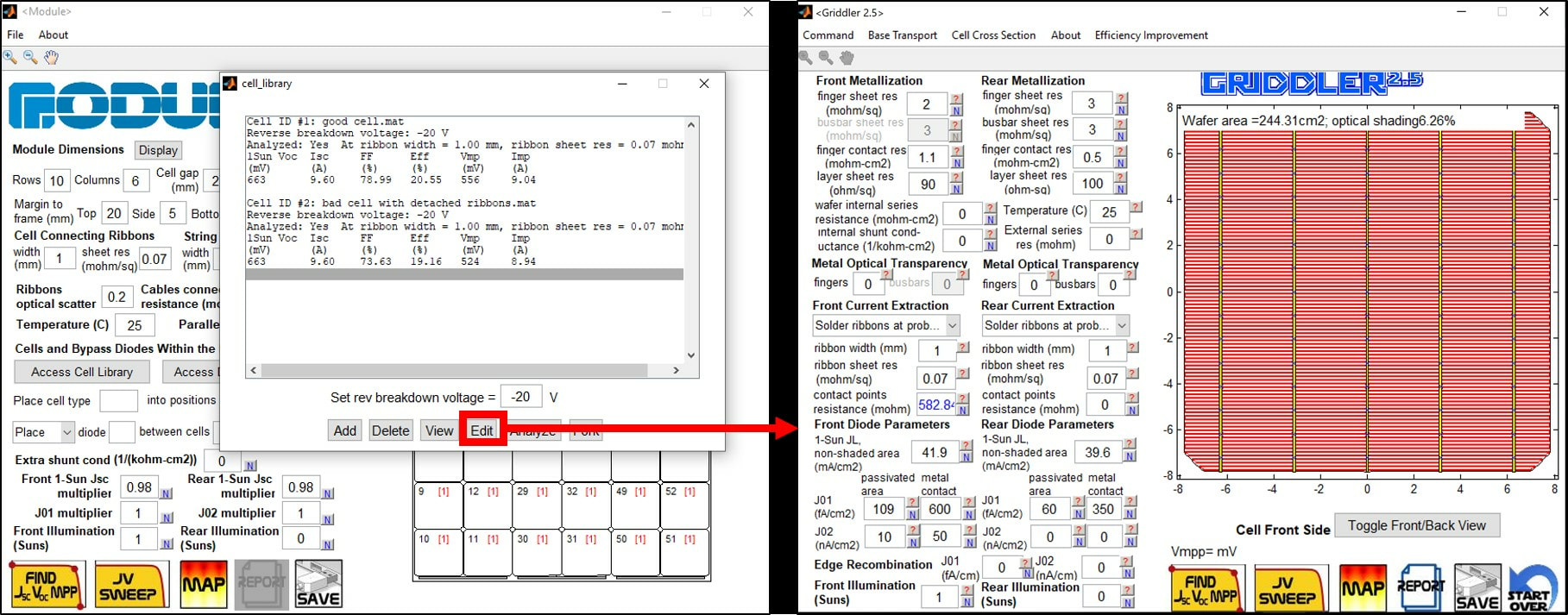Open About menu in Module window

pos(54,35)
